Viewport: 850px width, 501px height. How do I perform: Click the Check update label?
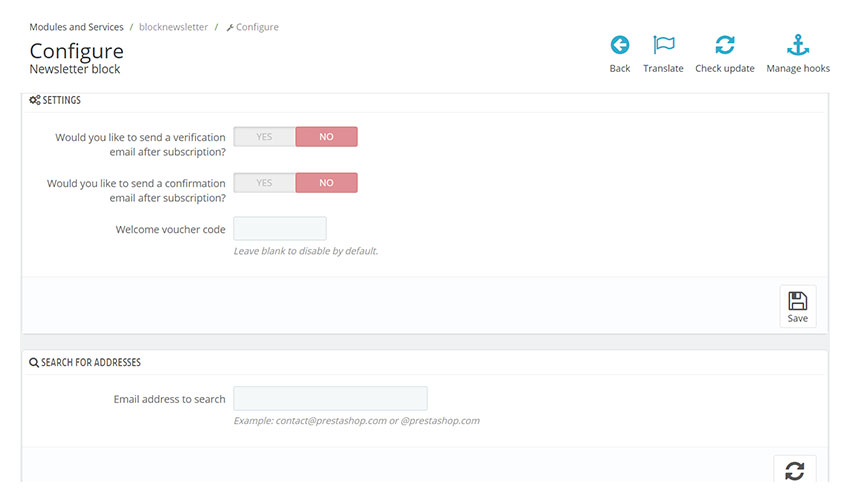(x=725, y=68)
